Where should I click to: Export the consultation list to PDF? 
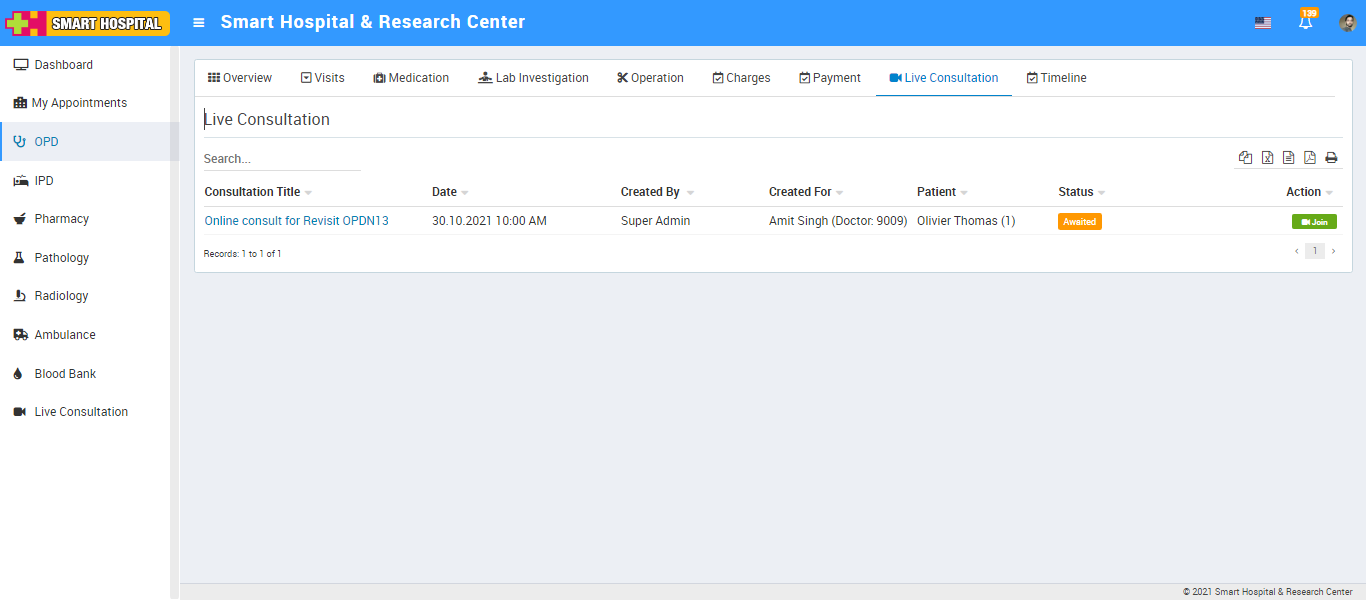pyautogui.click(x=1309, y=158)
